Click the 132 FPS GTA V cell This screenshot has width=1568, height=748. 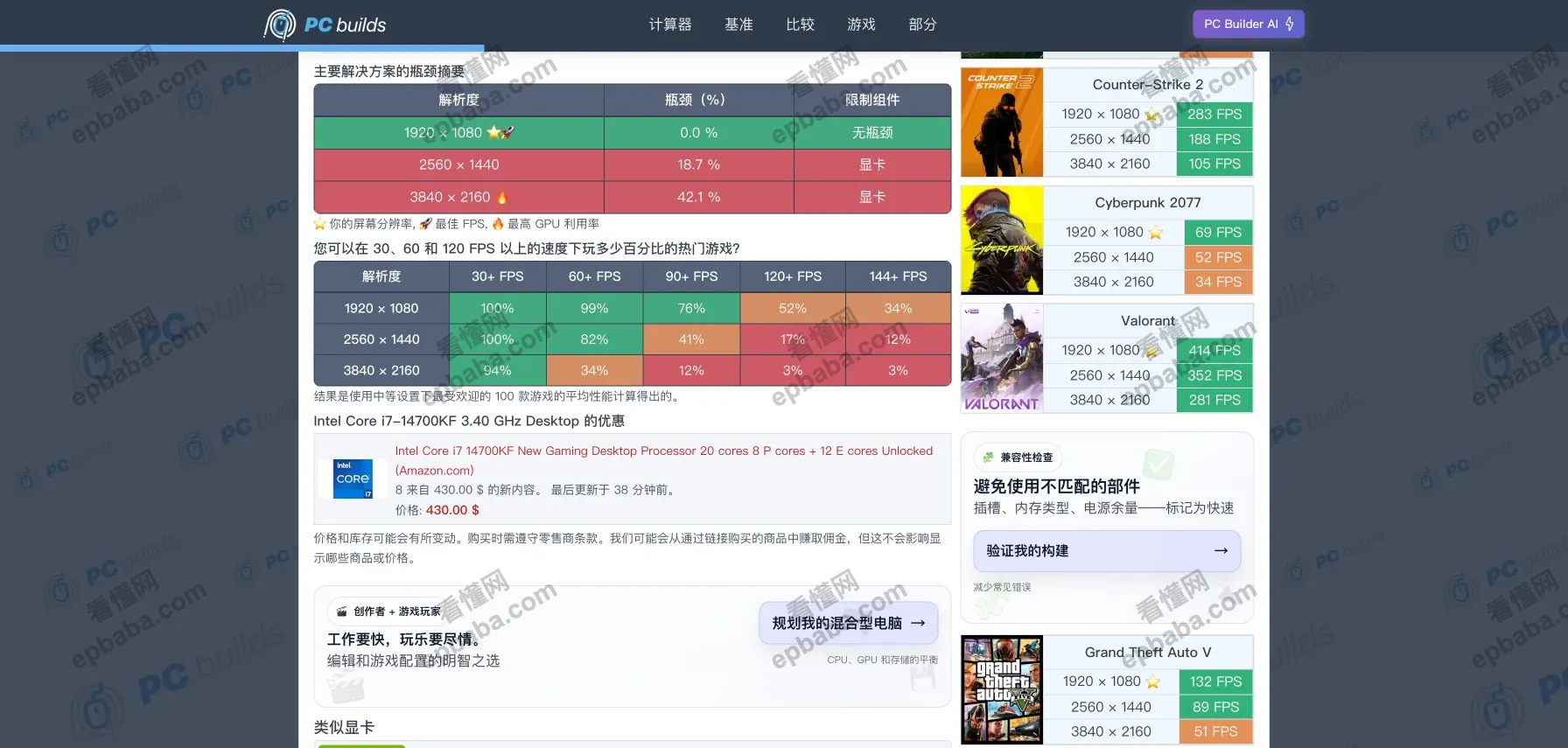click(x=1216, y=682)
